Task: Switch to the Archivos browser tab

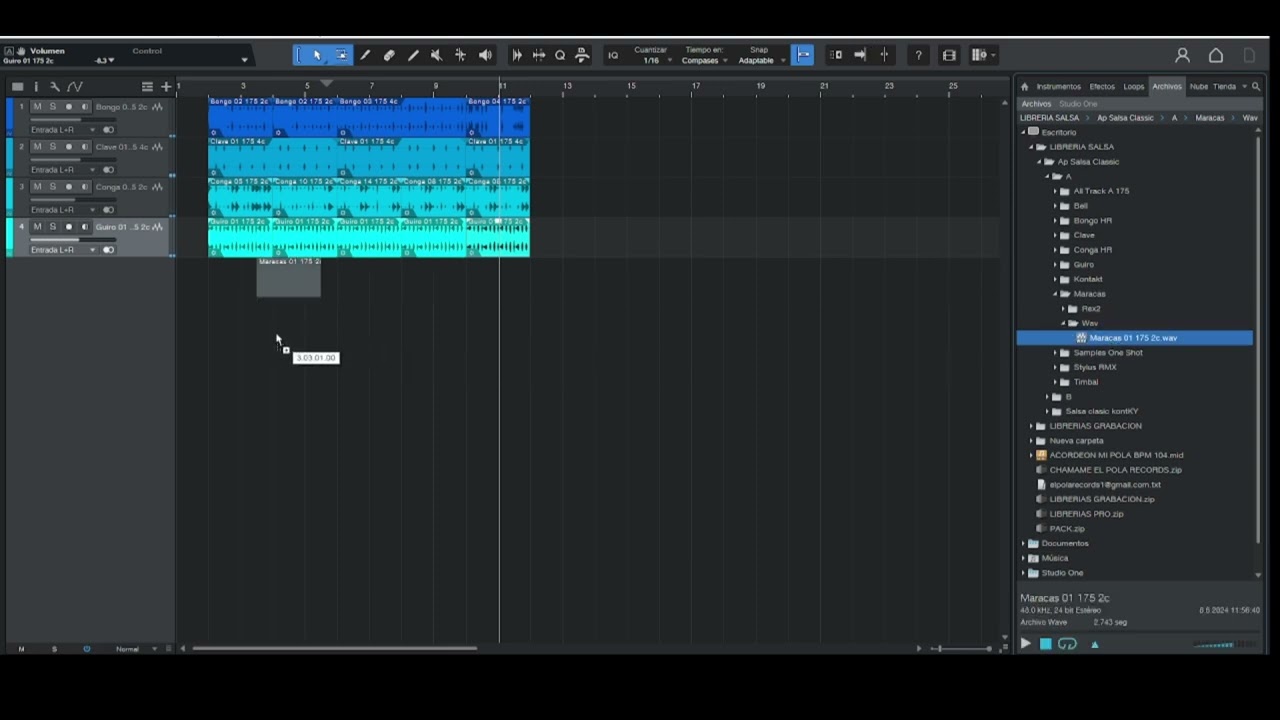Action: click(1167, 87)
